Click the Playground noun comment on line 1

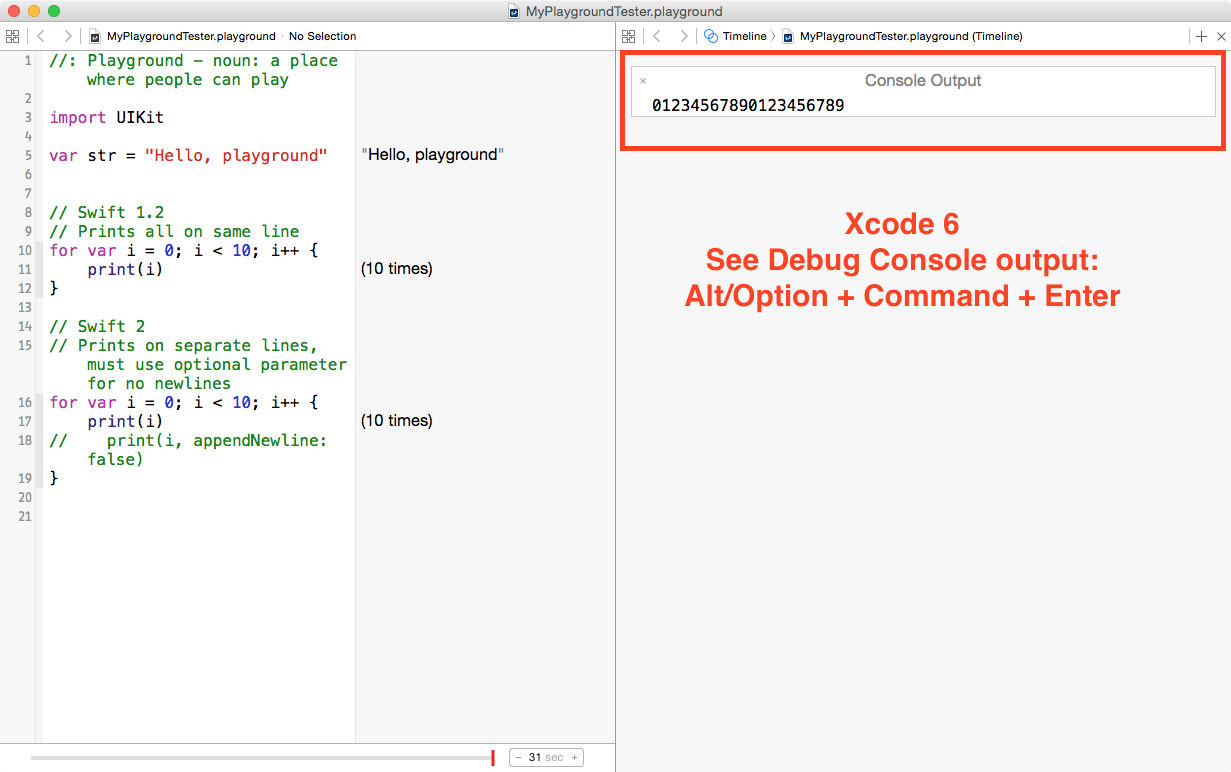pos(193,70)
